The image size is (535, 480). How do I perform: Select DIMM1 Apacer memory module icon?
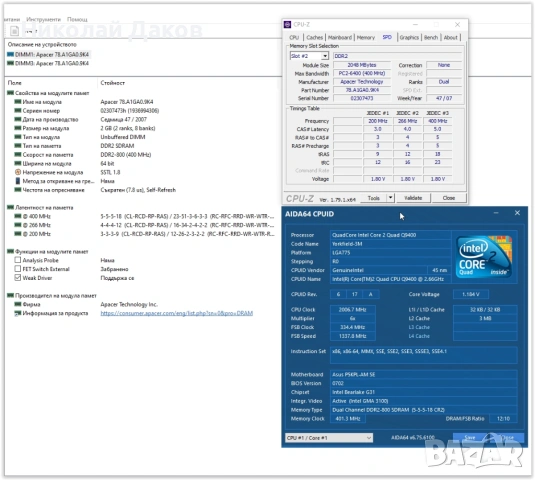click(x=10, y=54)
